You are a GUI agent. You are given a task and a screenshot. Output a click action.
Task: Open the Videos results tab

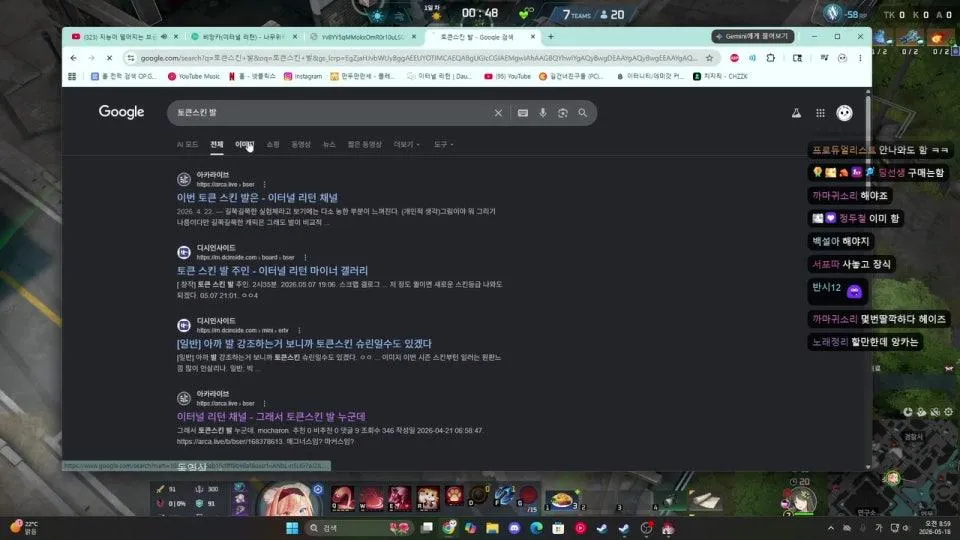(x=301, y=144)
